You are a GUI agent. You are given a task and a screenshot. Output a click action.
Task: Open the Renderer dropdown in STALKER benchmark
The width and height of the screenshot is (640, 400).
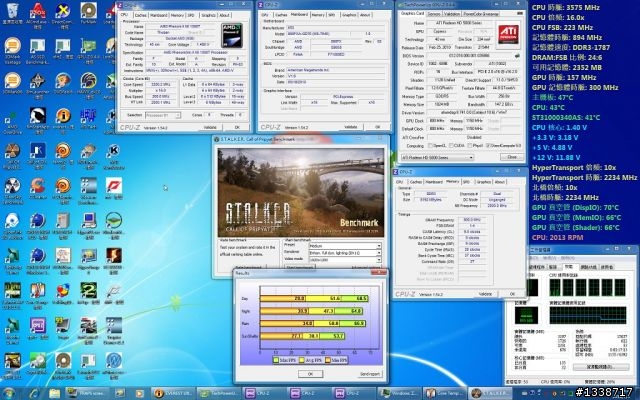pos(345,253)
